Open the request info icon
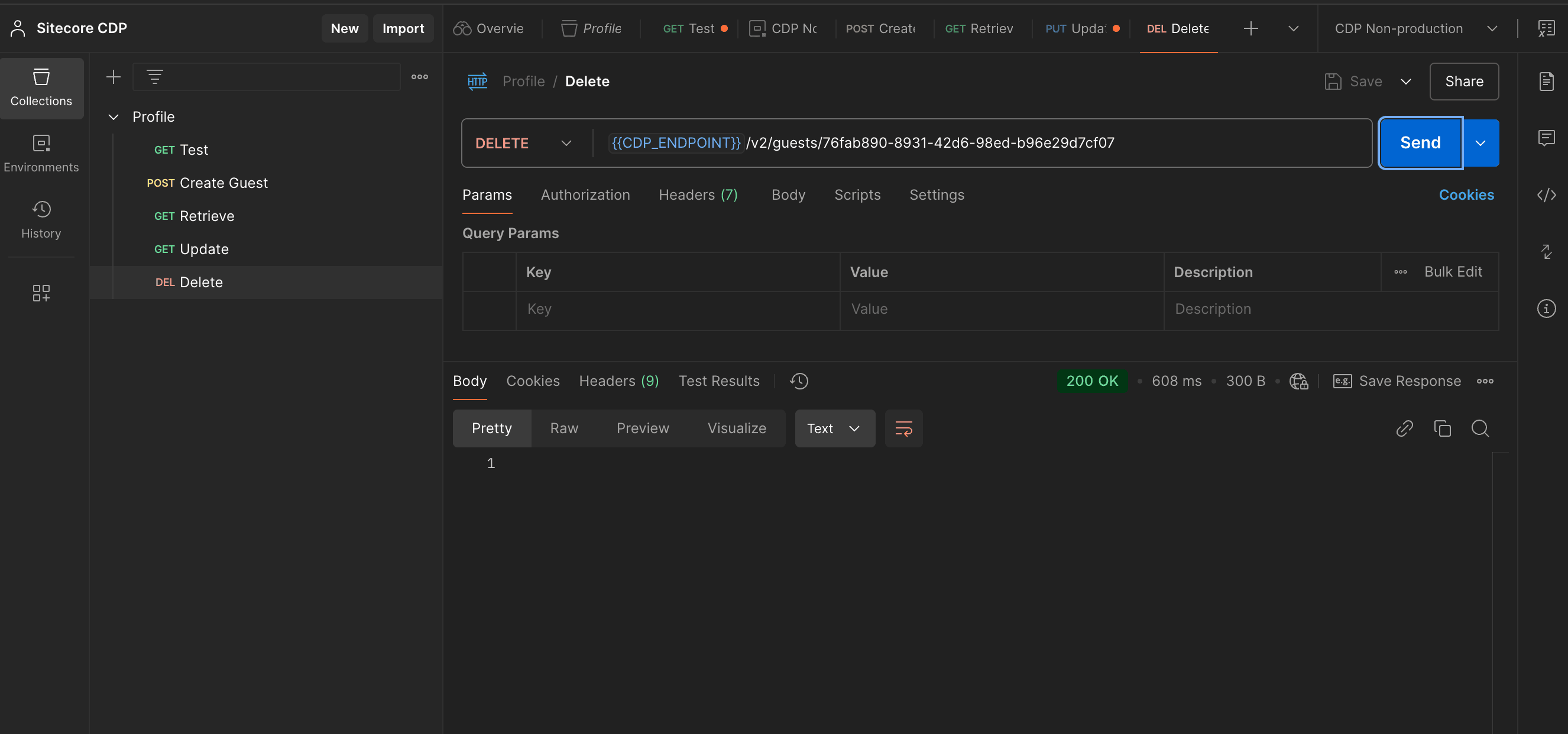This screenshot has height=734, width=1568. coord(1546,308)
